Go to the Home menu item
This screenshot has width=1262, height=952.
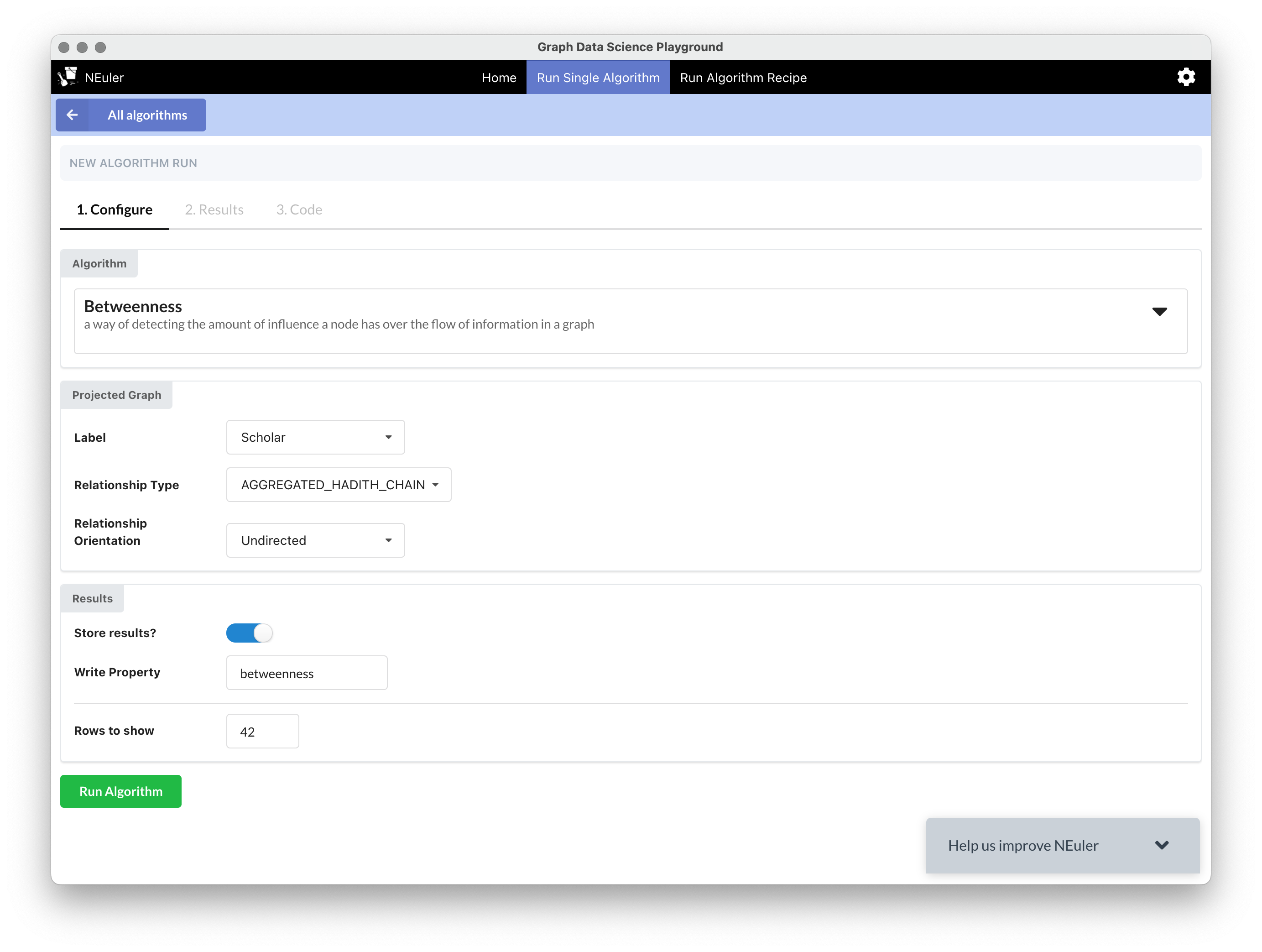coord(499,78)
